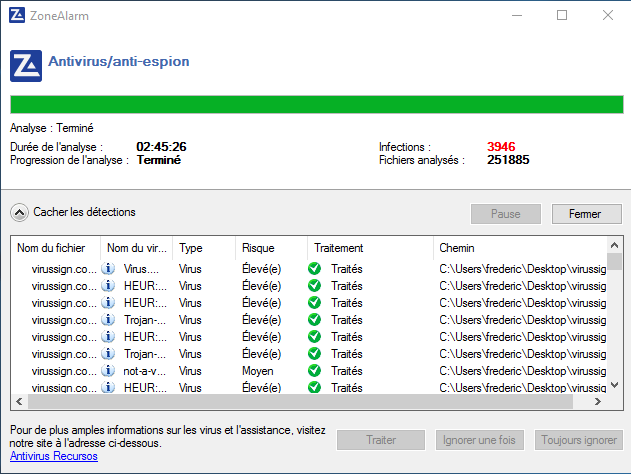Click the file name in the not-a-v... row
The height and width of the screenshot is (474, 631).
[x=64, y=371]
